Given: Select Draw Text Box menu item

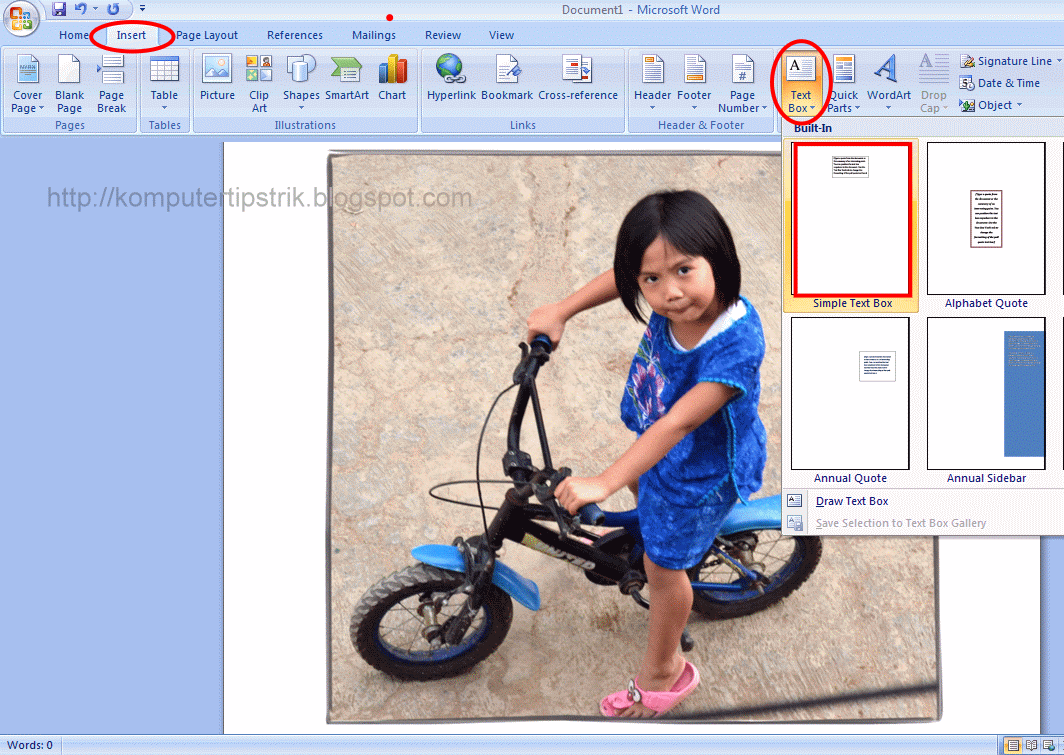Looking at the screenshot, I should tap(852, 501).
